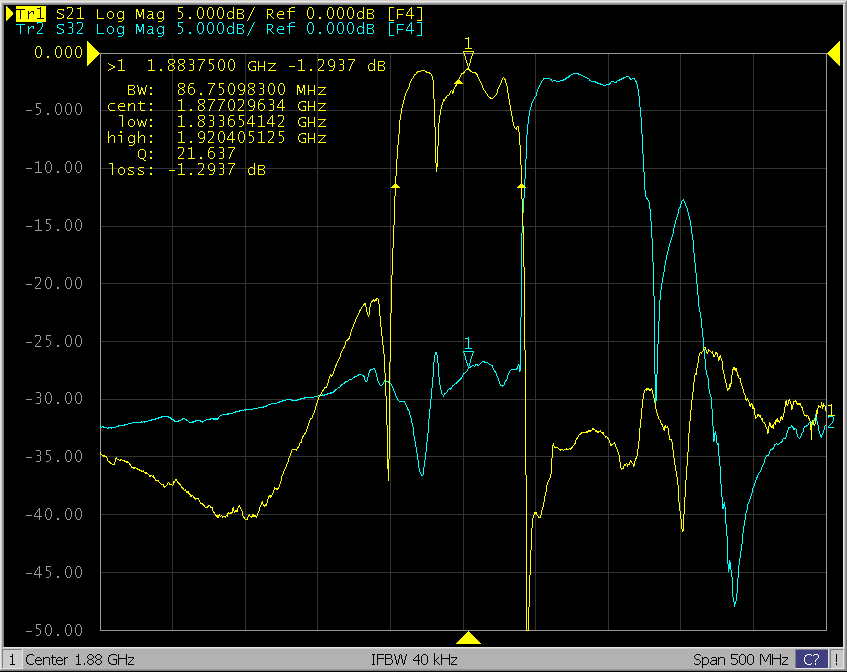Click the IFBW 40 kHz setting

click(x=414, y=660)
